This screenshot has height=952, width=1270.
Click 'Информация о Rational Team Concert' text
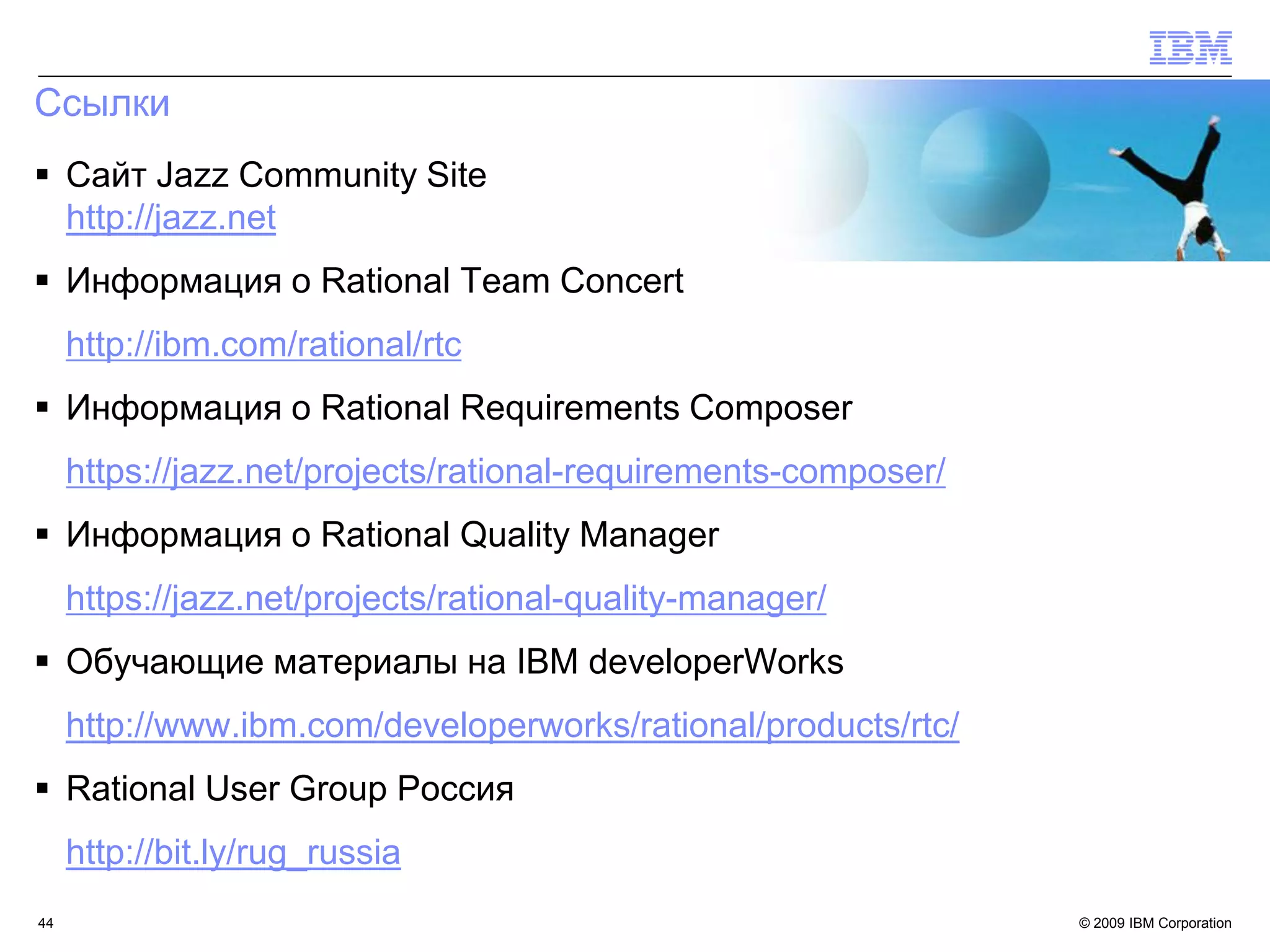point(375,281)
